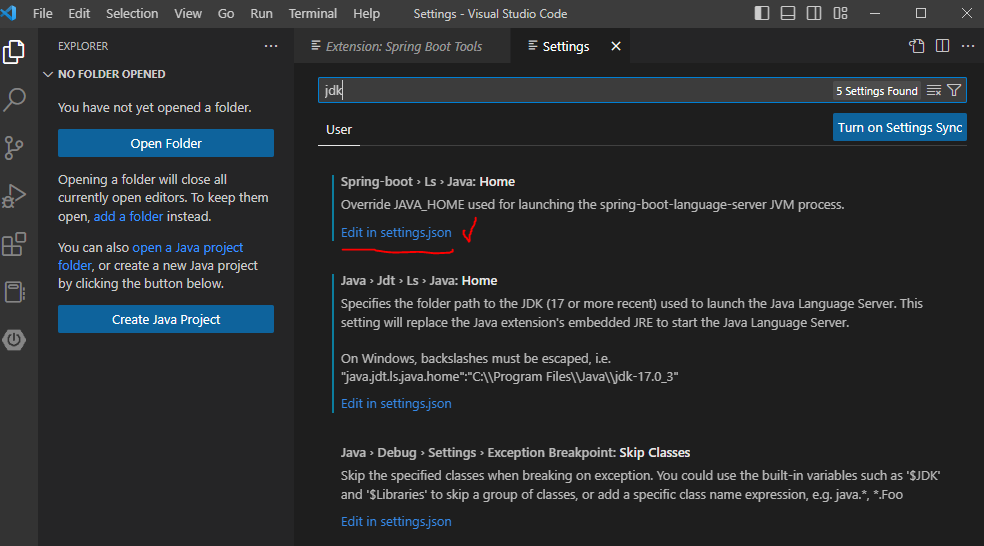The height and width of the screenshot is (546, 984).
Task: Click the EXPLORER panel title
Action: (x=83, y=46)
